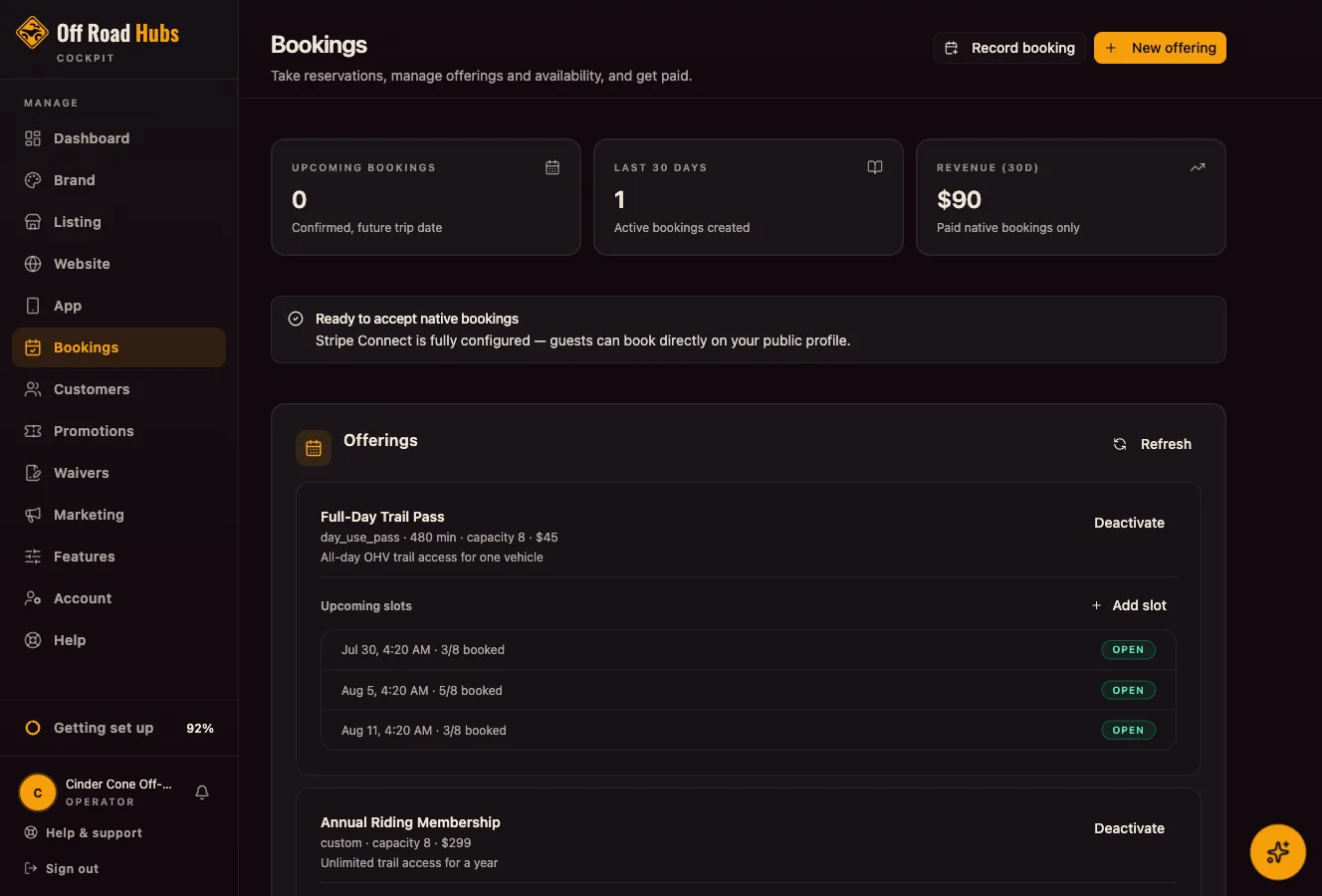
Task: Deactivate the Annual Riding Membership offering
Action: click(1129, 828)
